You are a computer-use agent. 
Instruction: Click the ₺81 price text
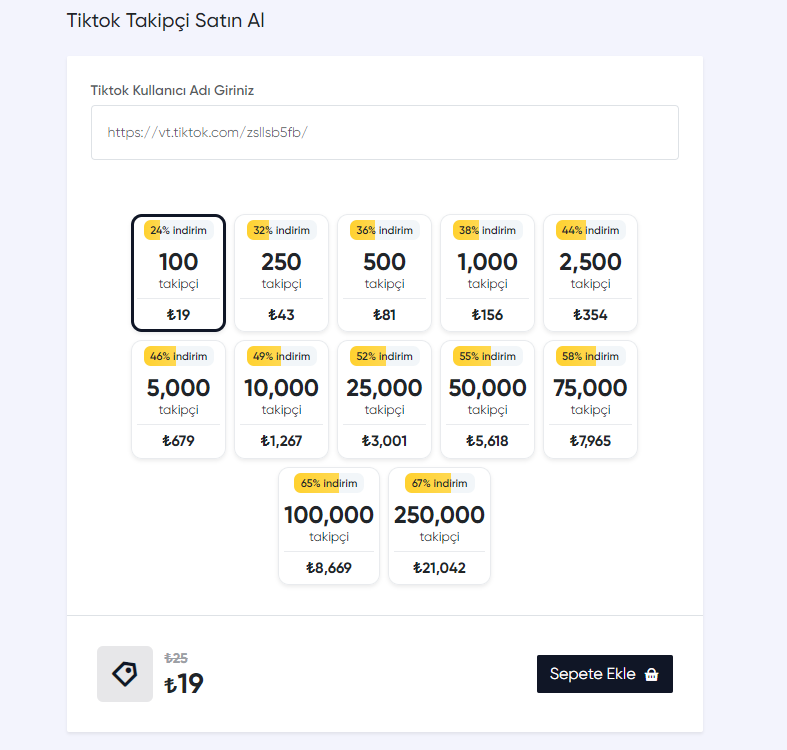point(384,315)
